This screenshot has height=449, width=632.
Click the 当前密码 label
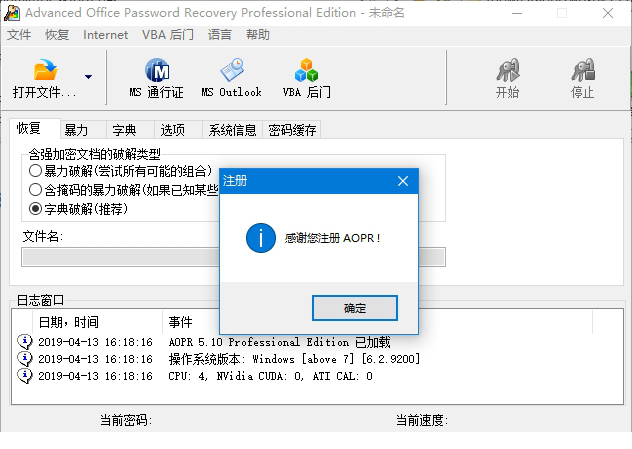click(x=126, y=420)
